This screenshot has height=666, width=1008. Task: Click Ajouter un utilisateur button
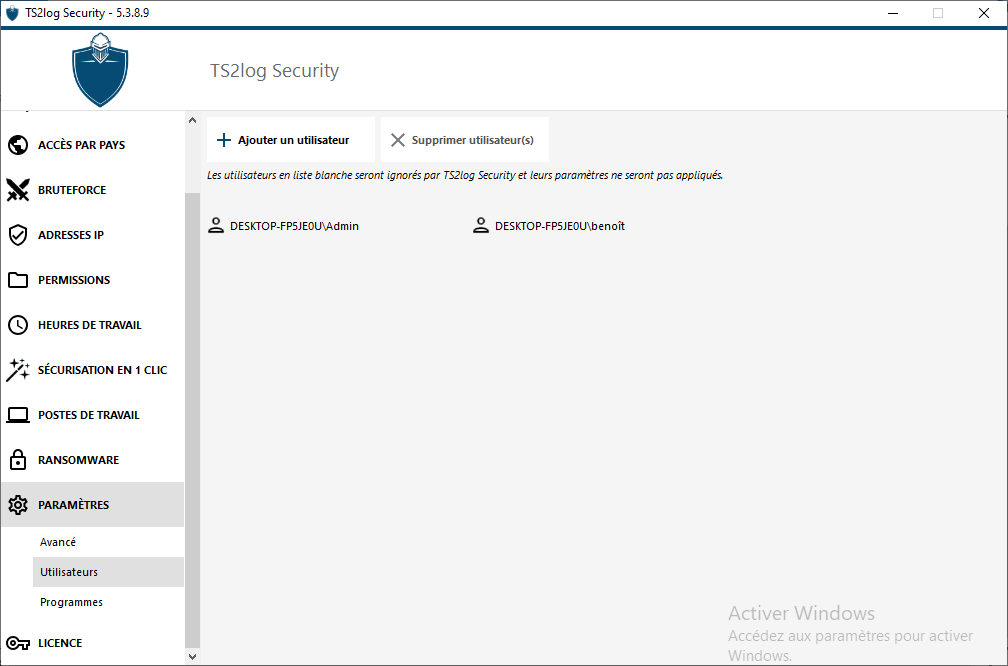click(291, 140)
